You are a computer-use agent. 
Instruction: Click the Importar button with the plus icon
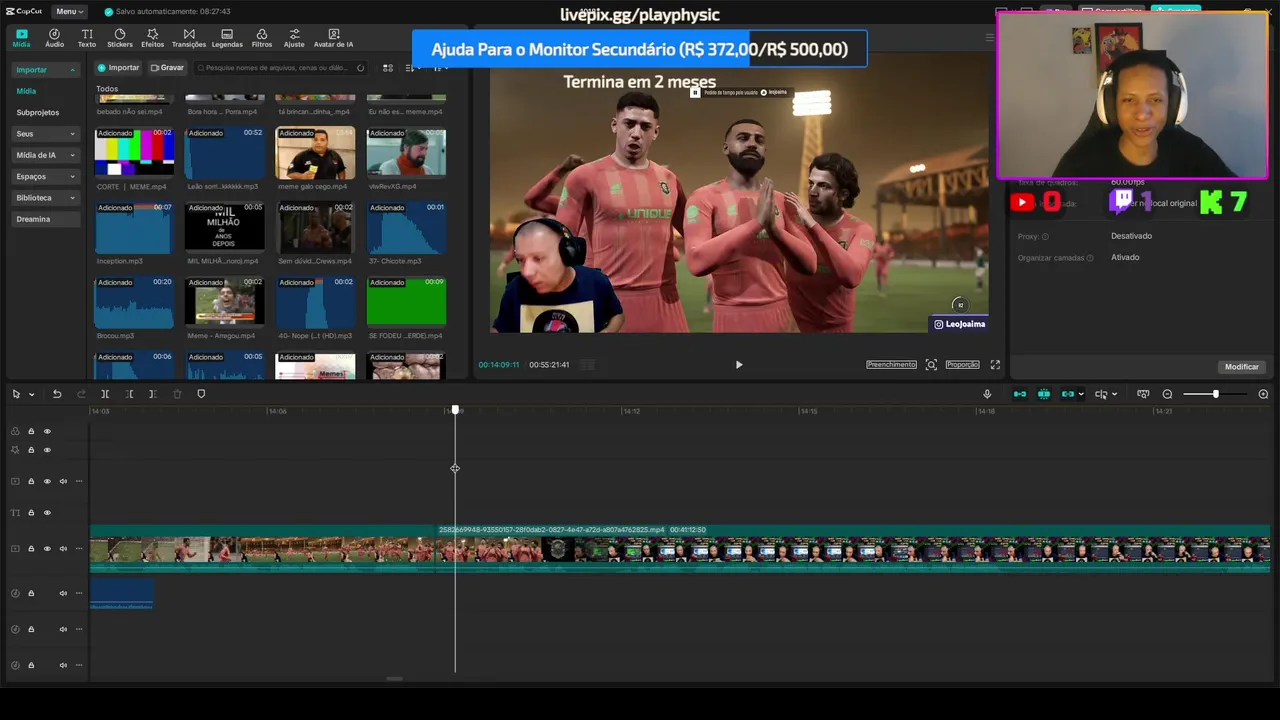(x=118, y=68)
